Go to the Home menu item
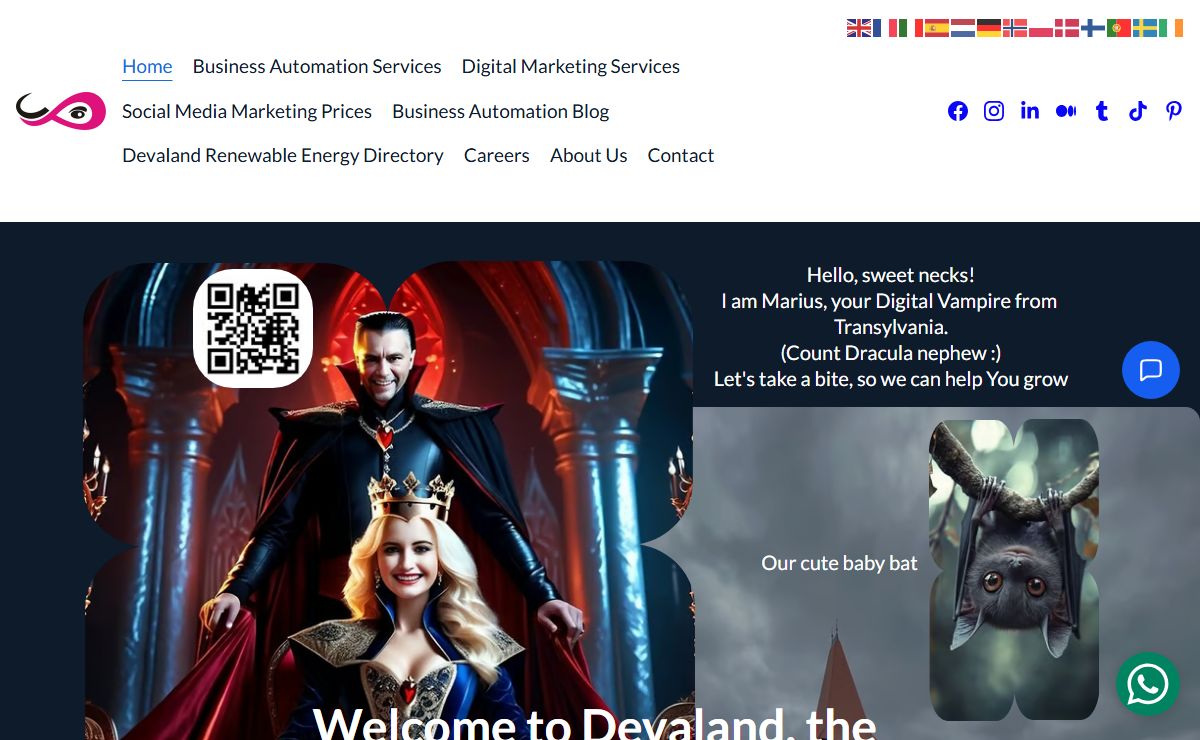Image resolution: width=1200 pixels, height=740 pixels. [x=147, y=67]
